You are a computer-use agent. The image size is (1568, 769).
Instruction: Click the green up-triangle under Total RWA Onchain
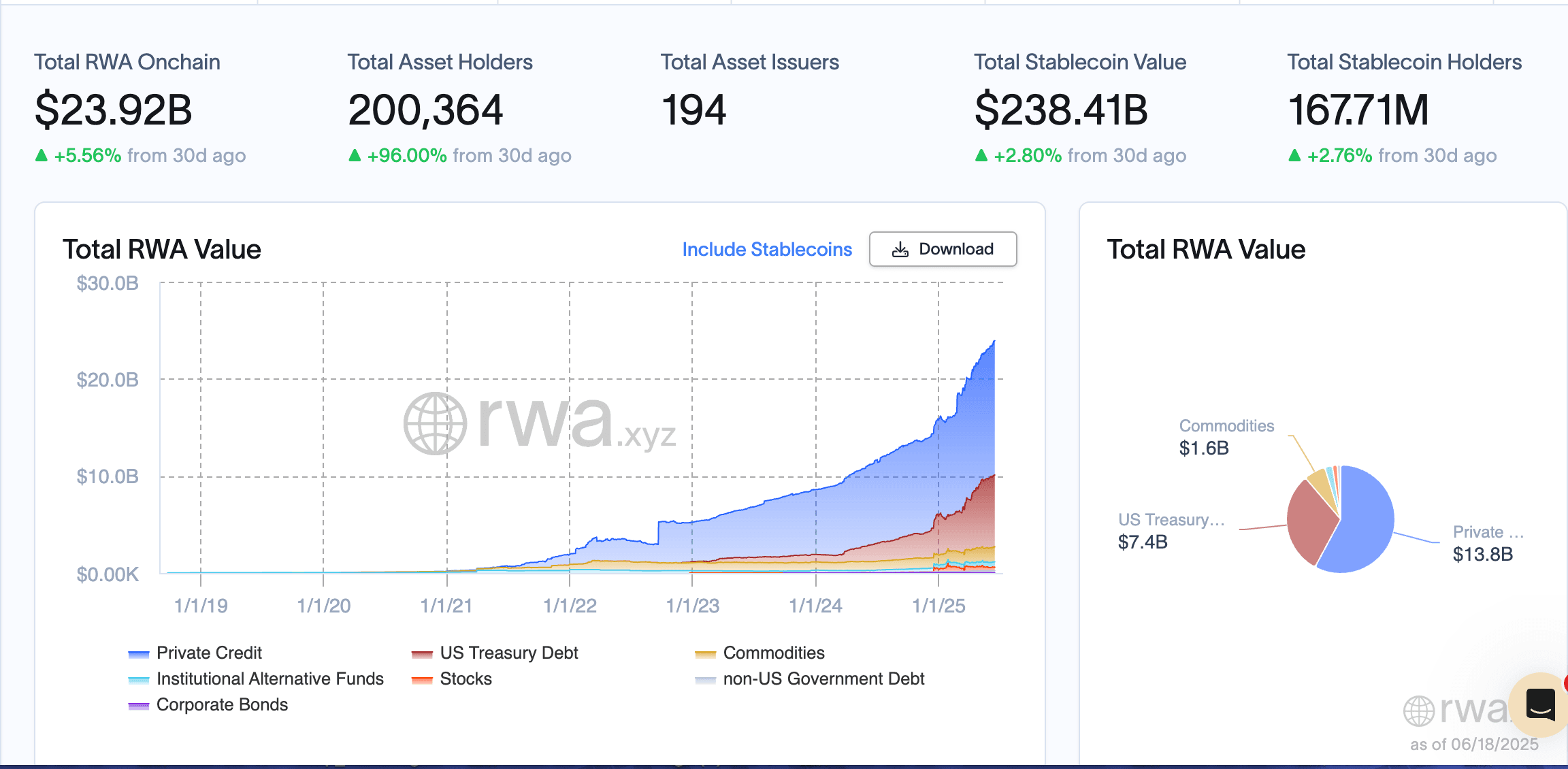(42, 156)
